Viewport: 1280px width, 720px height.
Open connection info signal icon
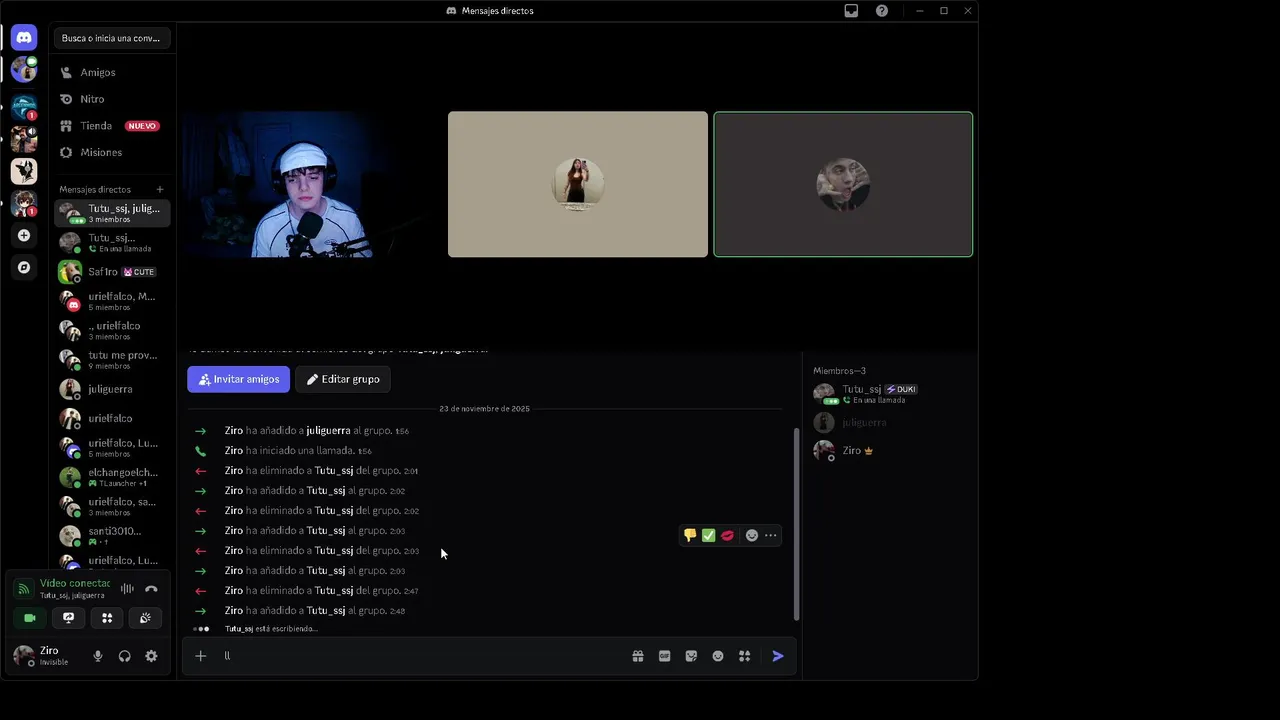click(24, 589)
